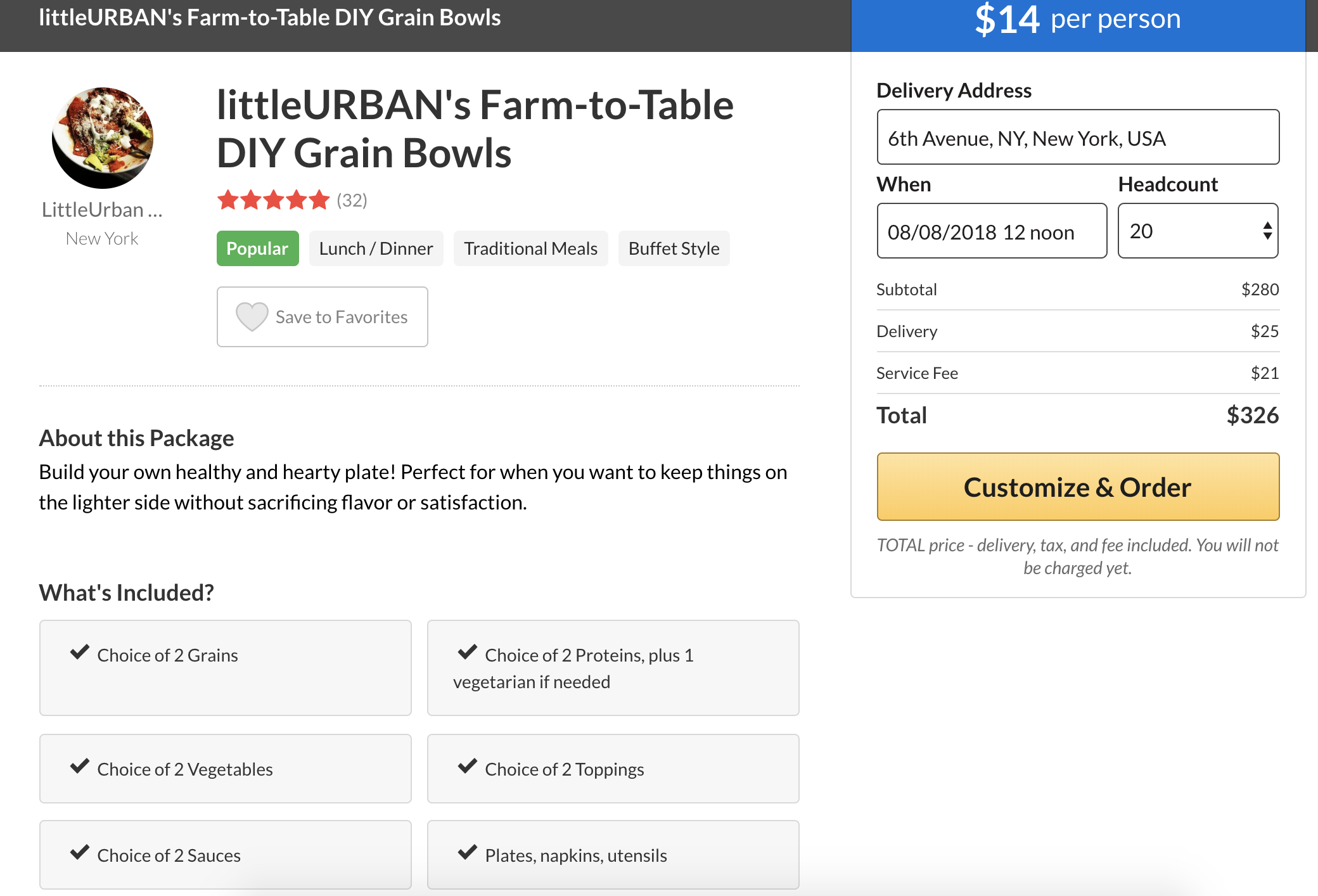Select the Traditional Meals tag
The height and width of the screenshot is (896, 1318).
(530, 248)
